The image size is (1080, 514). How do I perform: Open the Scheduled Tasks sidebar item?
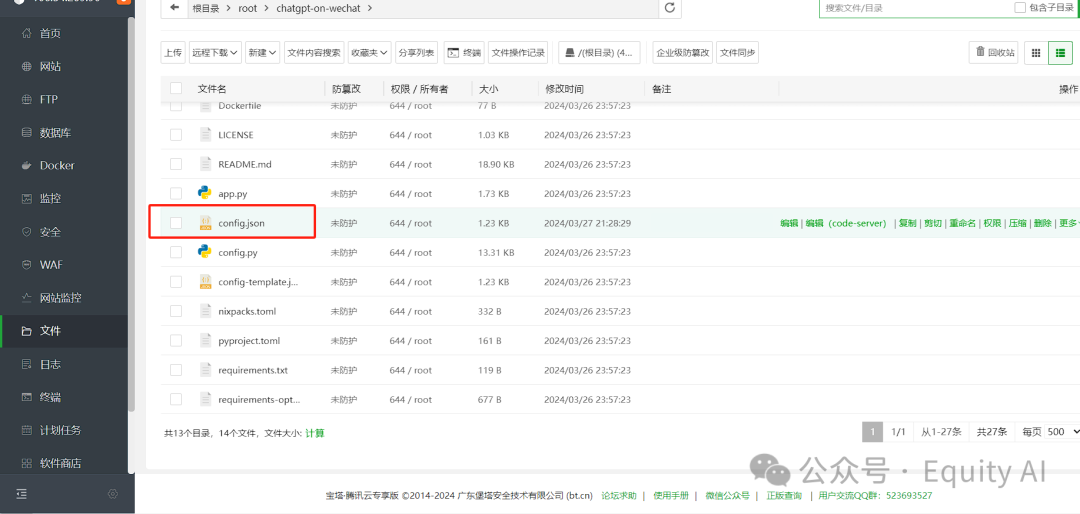click(x=60, y=430)
